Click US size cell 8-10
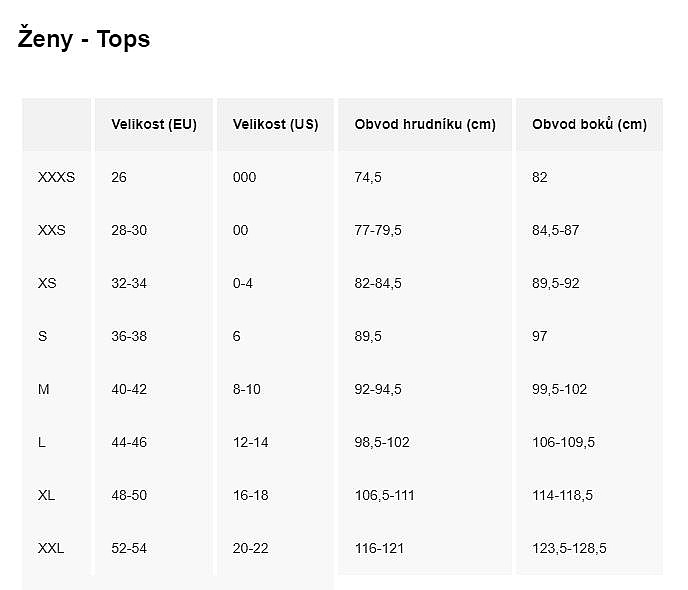The height and width of the screenshot is (590, 688). point(247,389)
